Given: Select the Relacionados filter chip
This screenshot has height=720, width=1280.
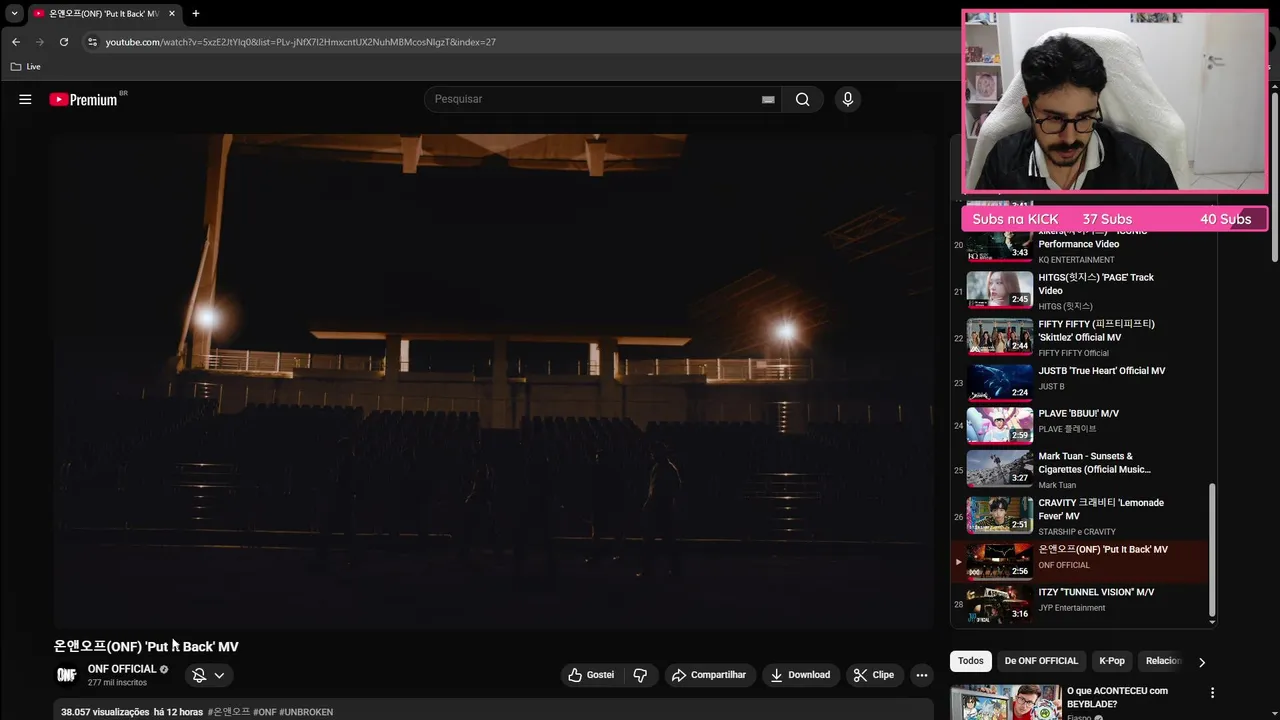Looking at the screenshot, I should coord(1162,661).
